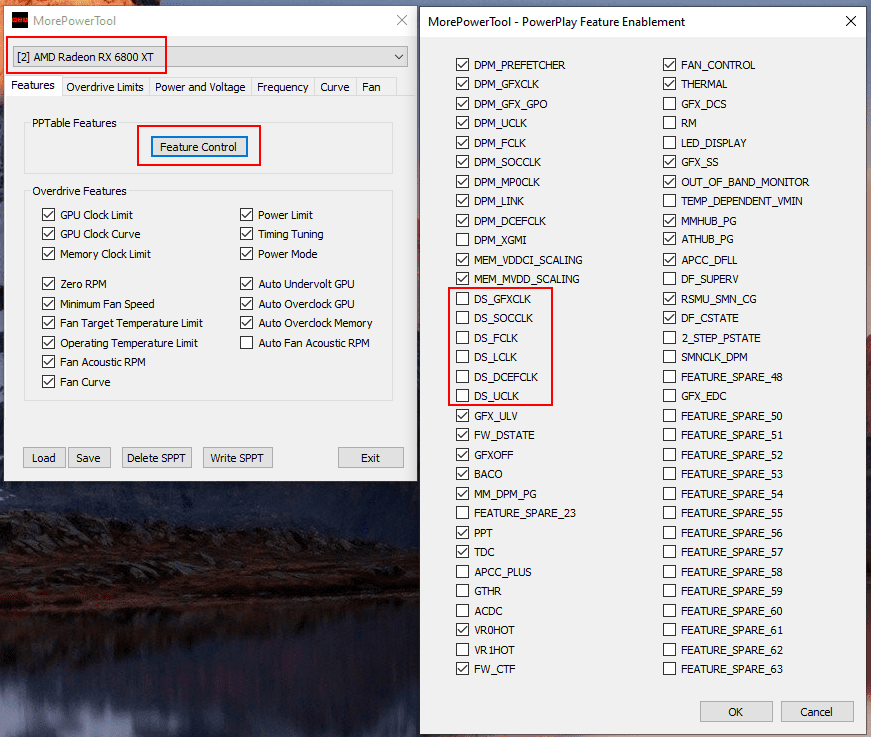Uncheck Fan Acoustic RPM
The width and height of the screenshot is (871, 737).
pos(48,362)
